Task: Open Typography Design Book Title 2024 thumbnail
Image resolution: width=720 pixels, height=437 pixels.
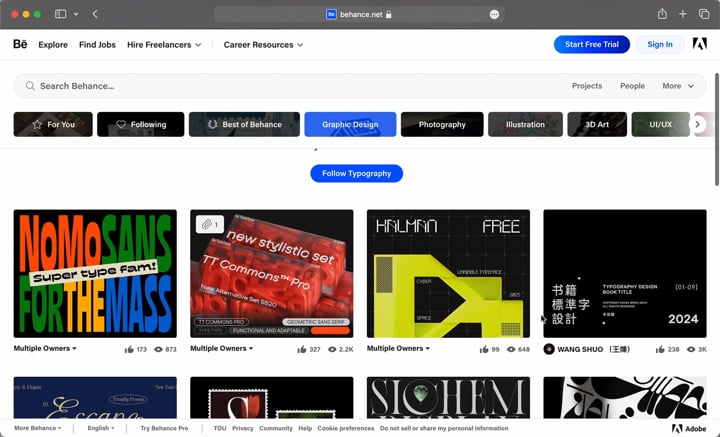Action: pos(625,274)
